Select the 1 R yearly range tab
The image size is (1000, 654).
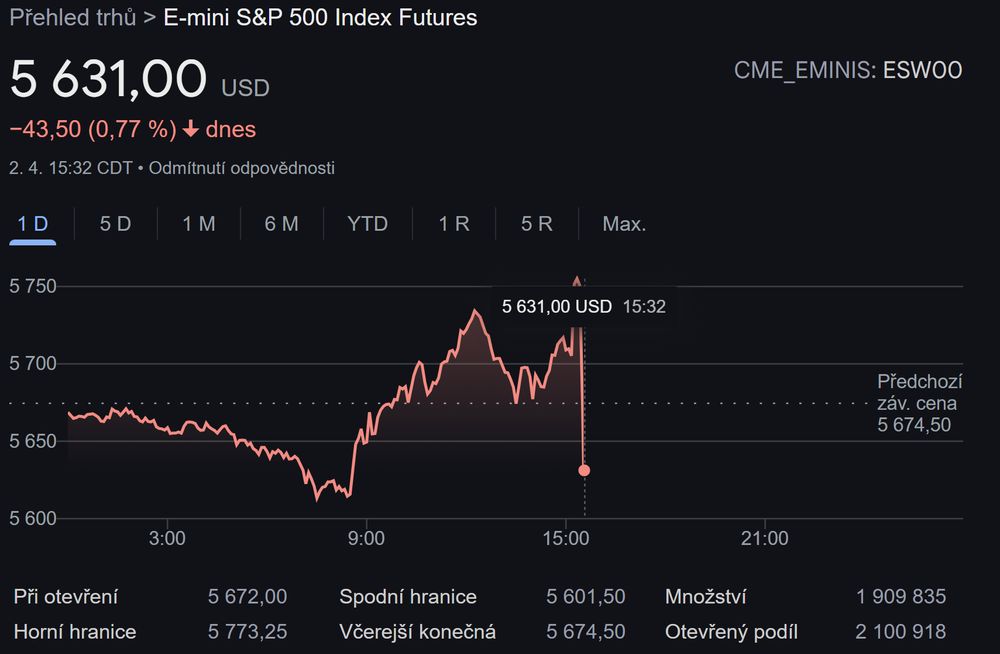click(x=454, y=224)
